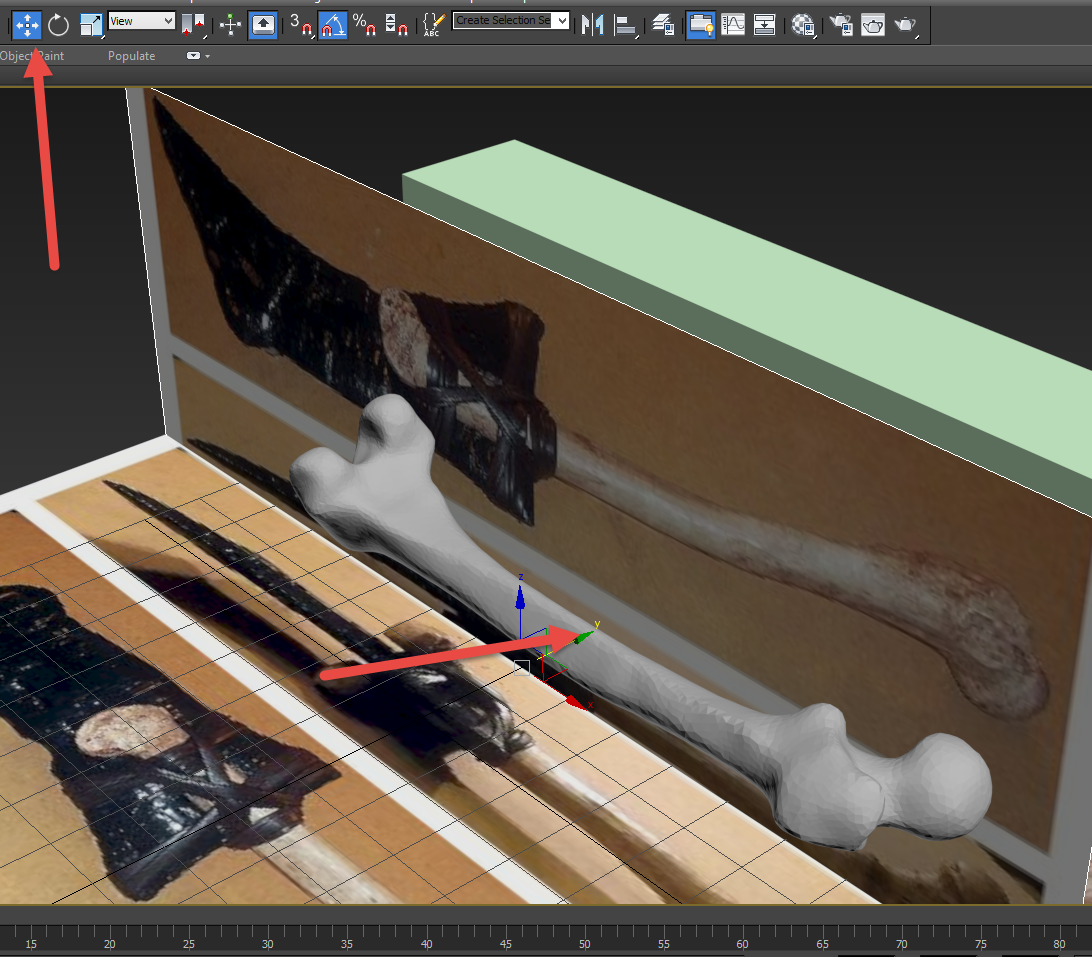Screen dimensions: 1092x957
Task: Enable the Select and Manipulate tool
Action: (x=231, y=25)
